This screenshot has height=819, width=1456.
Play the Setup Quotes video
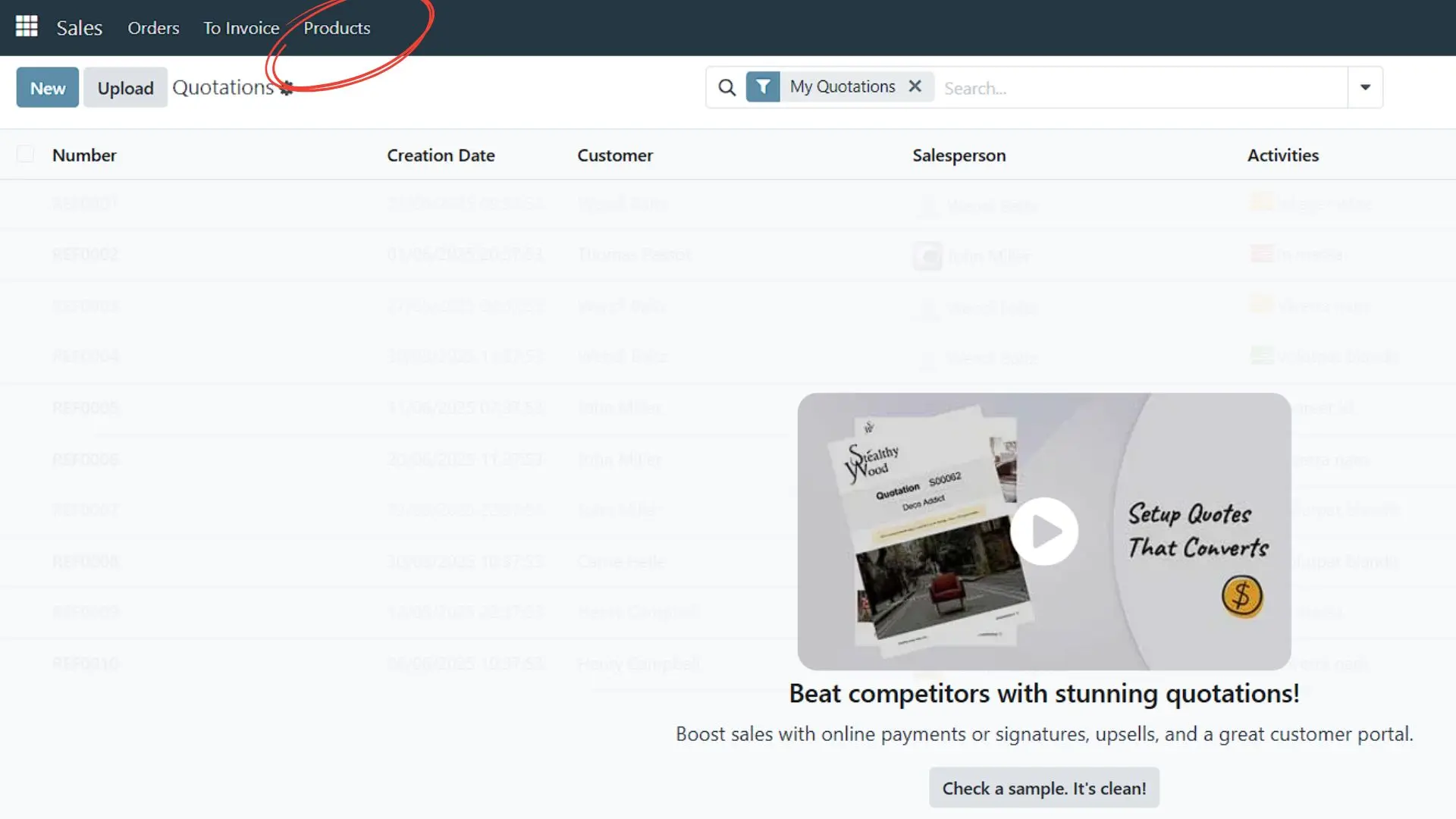point(1044,531)
